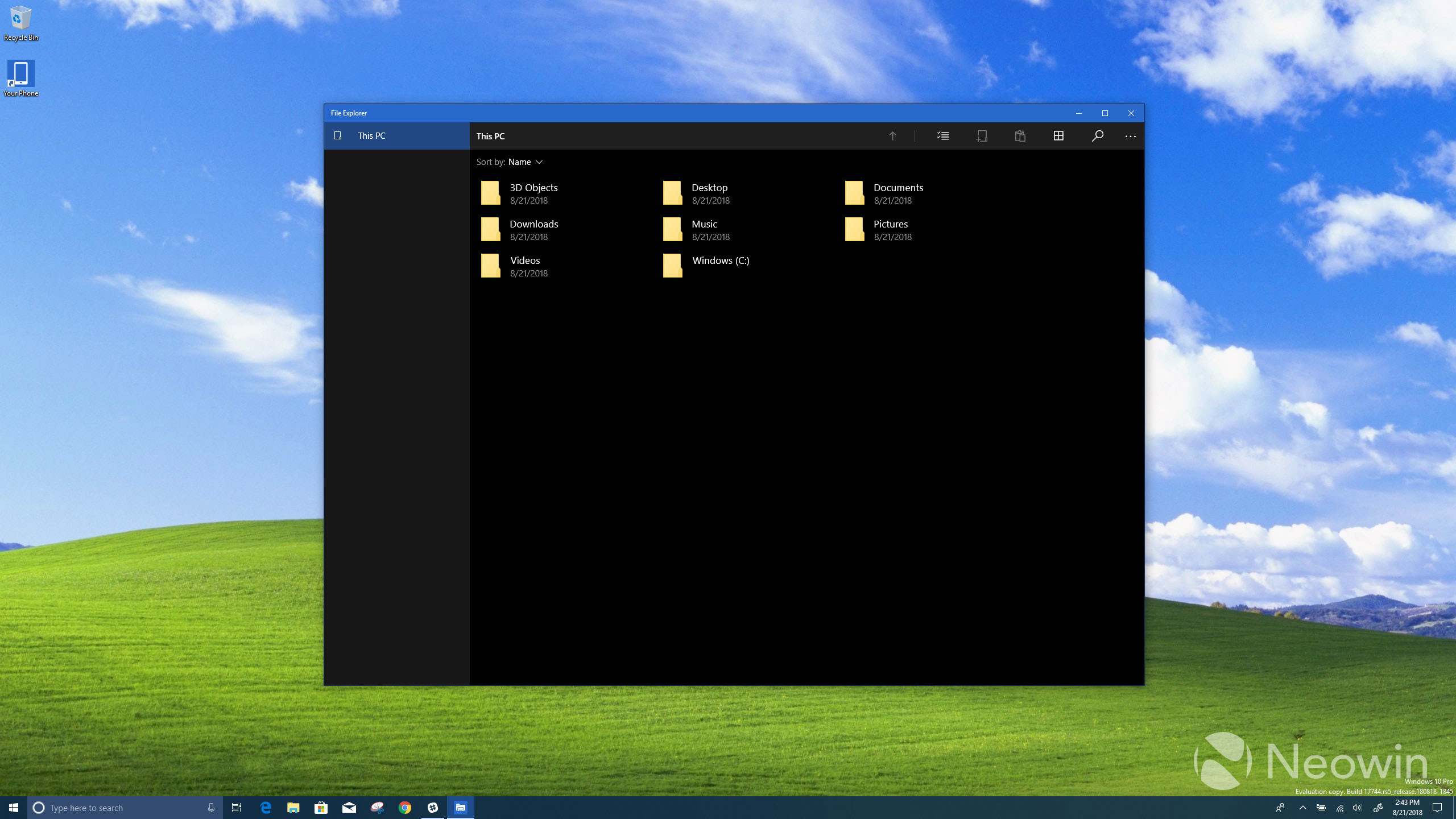This screenshot has height=819, width=1456.
Task: Create a new folder with the New Folder icon
Action: (982, 136)
